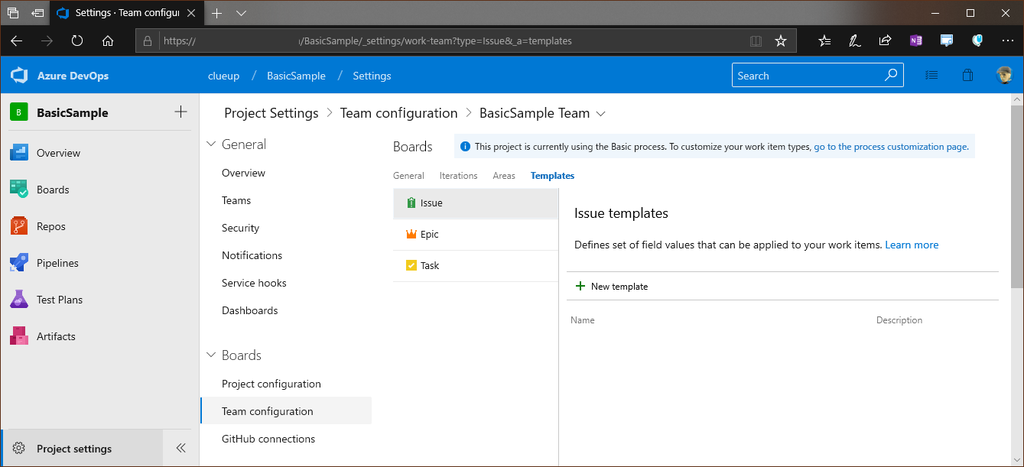
Task: Open a new browser tab
Action: pyautogui.click(x=217, y=12)
